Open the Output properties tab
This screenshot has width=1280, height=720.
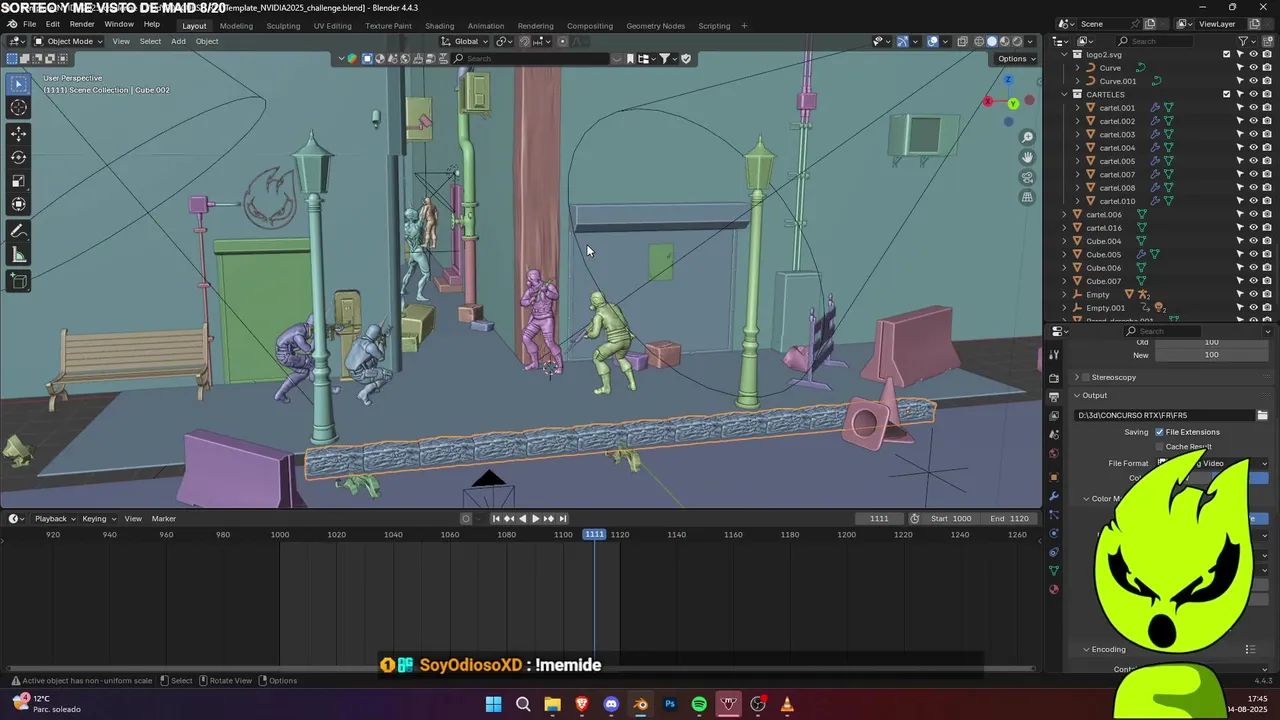point(1054,397)
